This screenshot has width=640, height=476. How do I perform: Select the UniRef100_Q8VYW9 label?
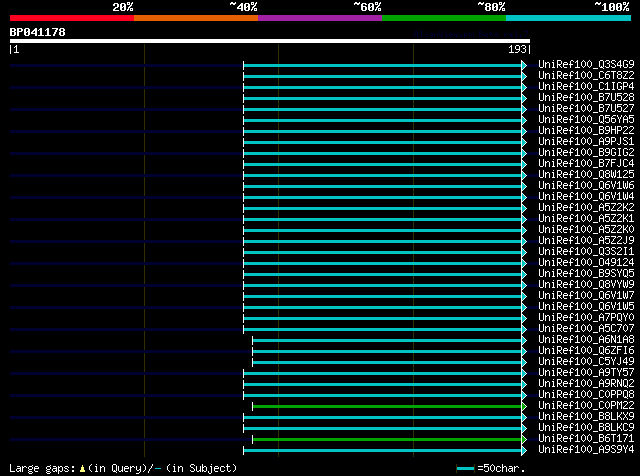click(x=586, y=285)
